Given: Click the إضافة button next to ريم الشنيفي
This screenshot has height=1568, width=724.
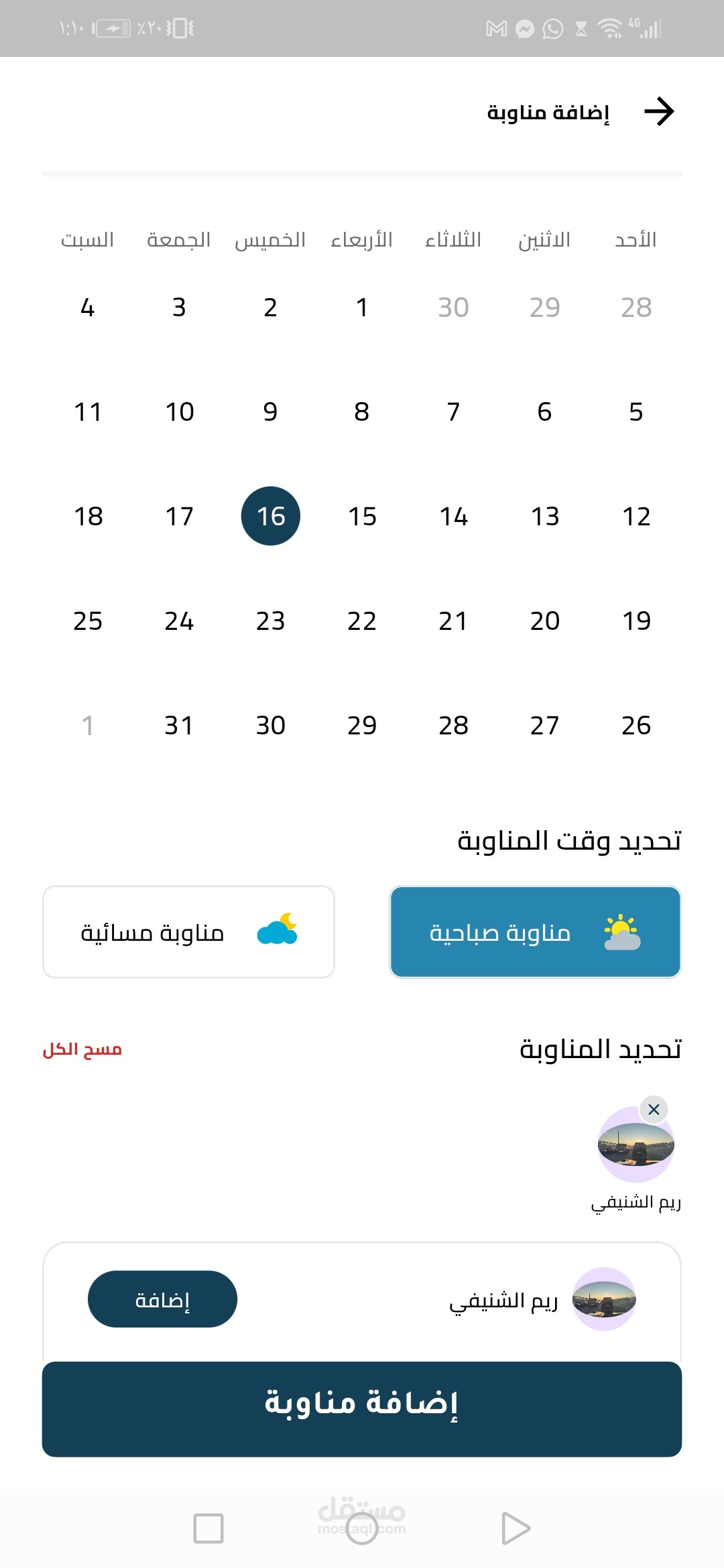Looking at the screenshot, I should pos(162,1299).
